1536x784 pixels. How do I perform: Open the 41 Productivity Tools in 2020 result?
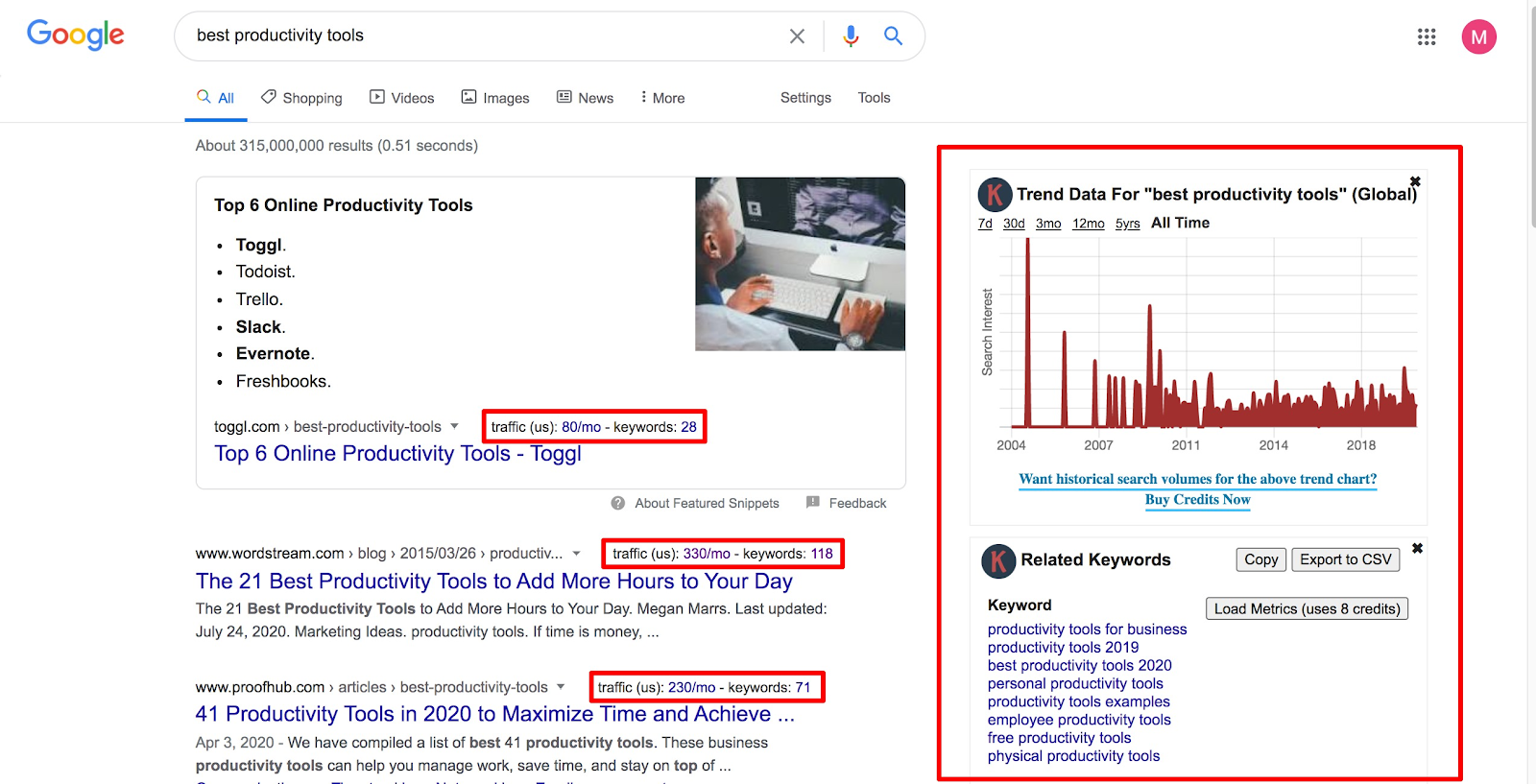pos(495,714)
